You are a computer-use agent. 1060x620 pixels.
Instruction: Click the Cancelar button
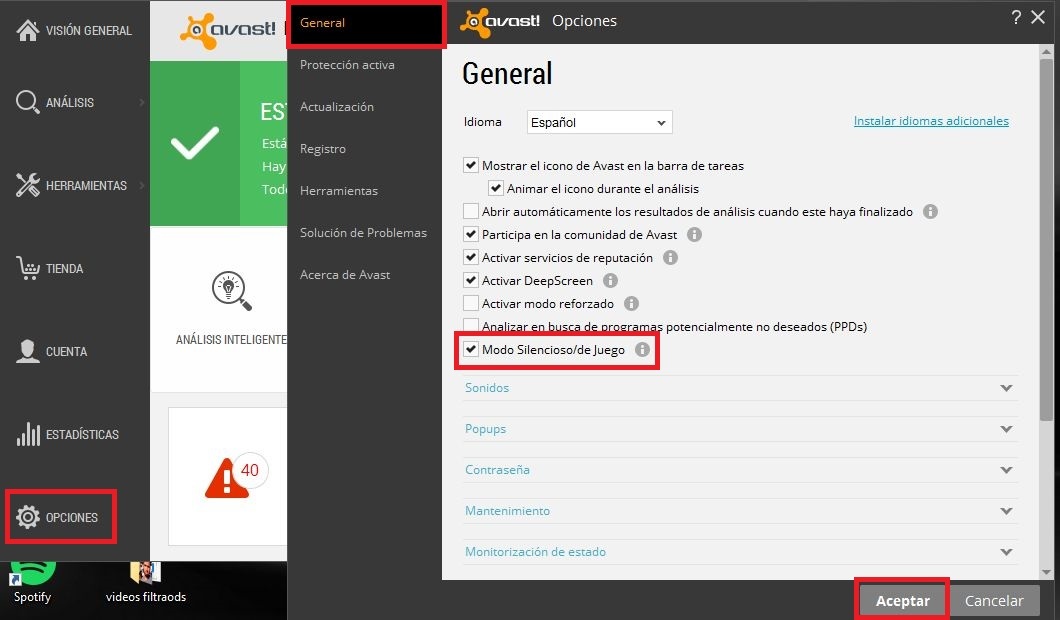click(994, 600)
